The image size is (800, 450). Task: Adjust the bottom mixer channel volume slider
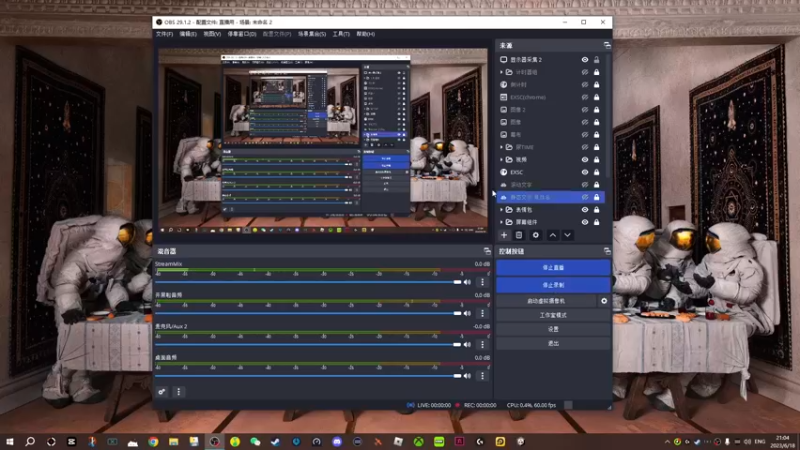tap(308, 376)
